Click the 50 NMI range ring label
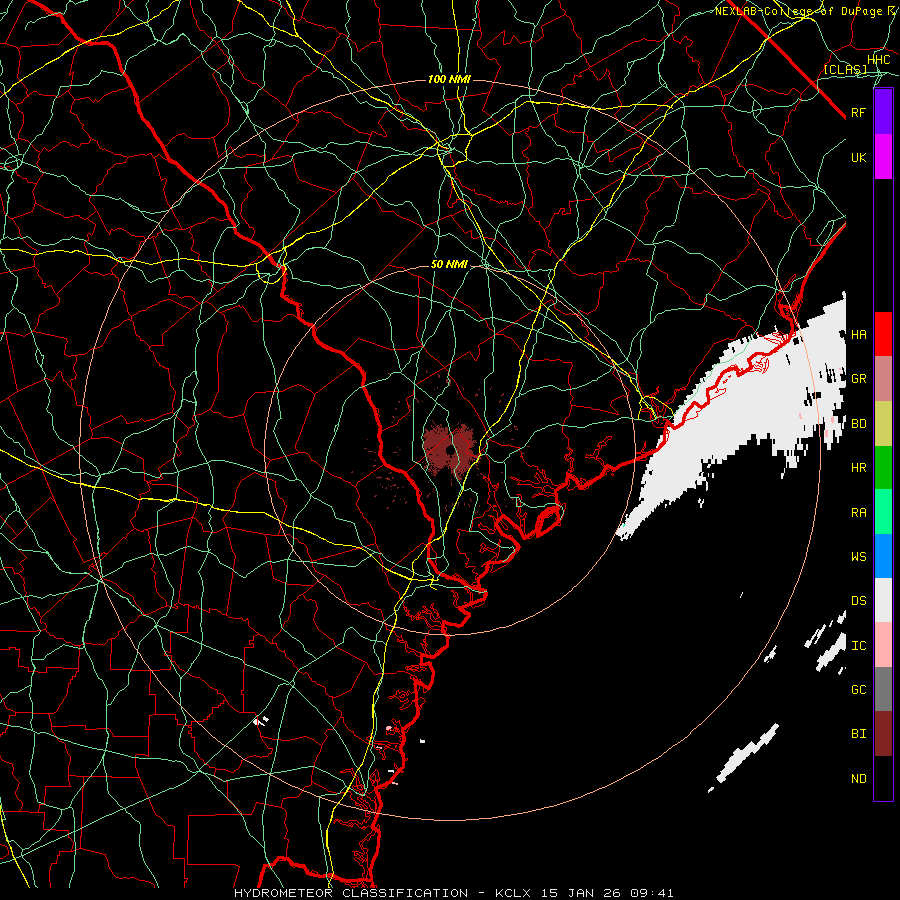Screen dimensions: 900x900 [x=449, y=265]
